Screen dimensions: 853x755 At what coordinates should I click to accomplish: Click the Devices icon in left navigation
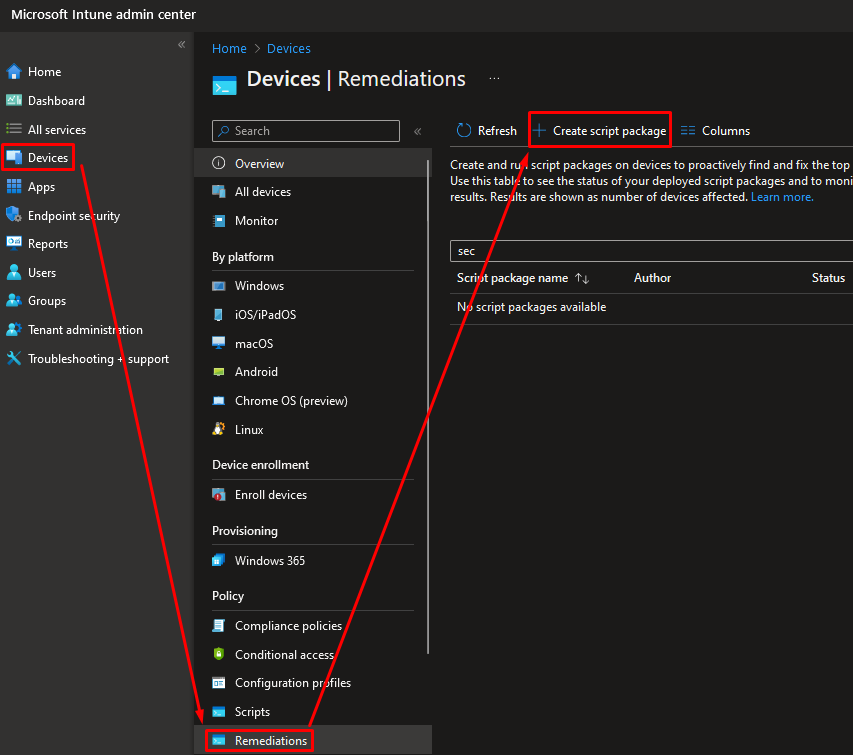pos(14,158)
